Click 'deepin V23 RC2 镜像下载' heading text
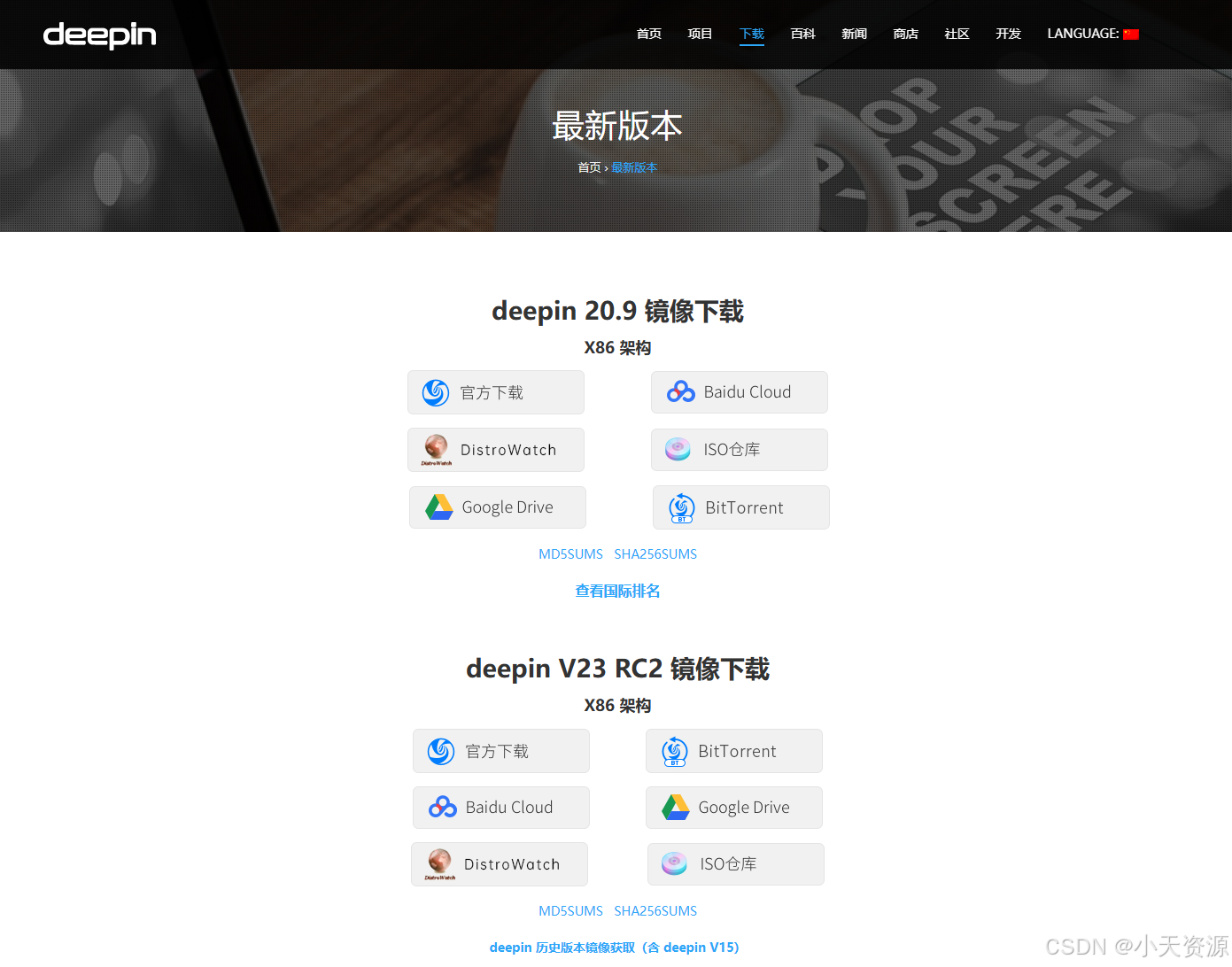The width and height of the screenshot is (1232, 967). click(617, 669)
